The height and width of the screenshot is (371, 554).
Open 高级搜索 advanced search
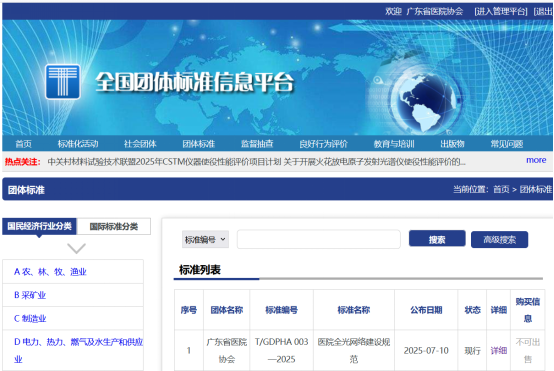[499, 240]
